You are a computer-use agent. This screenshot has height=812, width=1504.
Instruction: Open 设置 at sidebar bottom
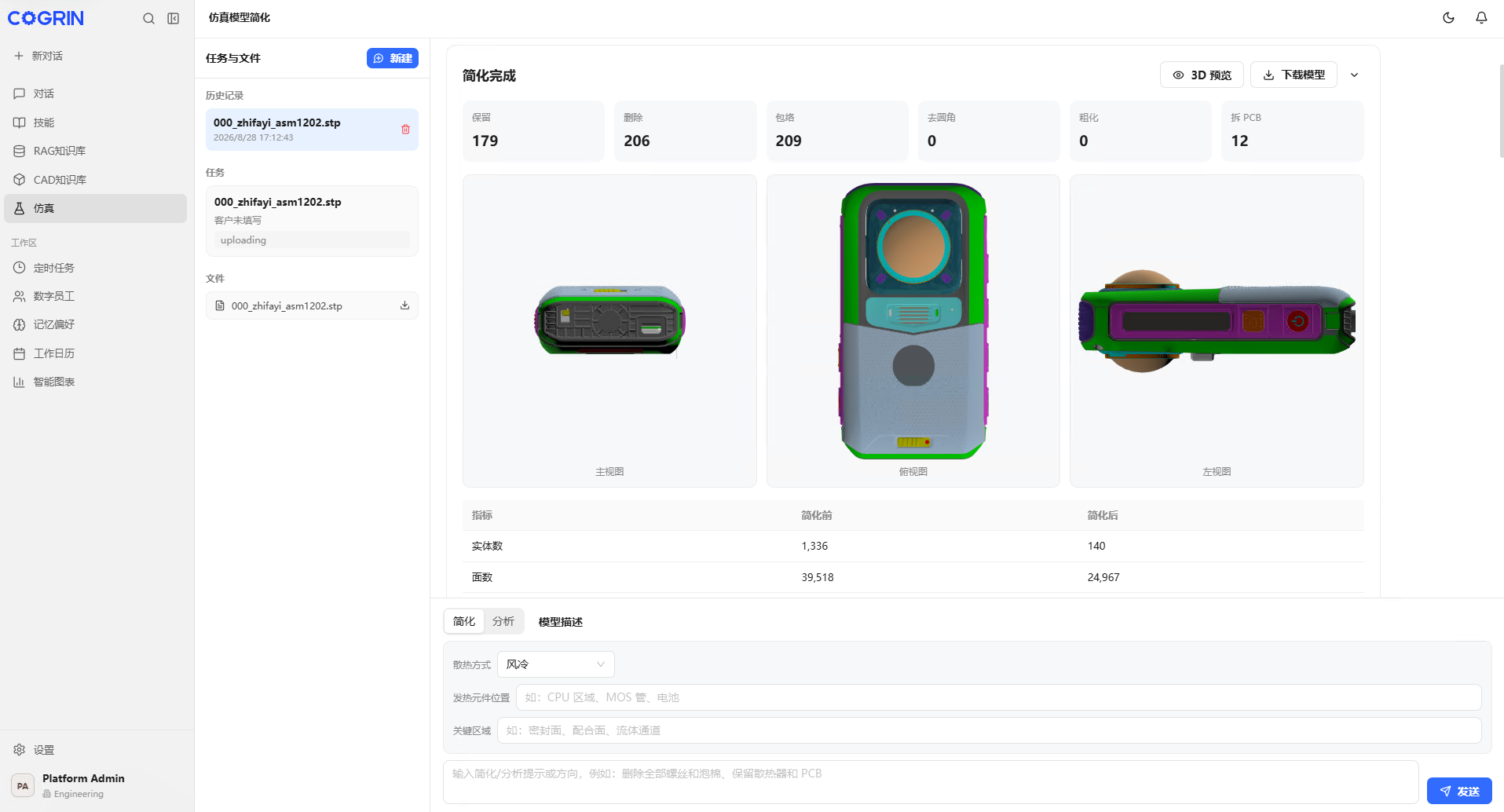[x=96, y=750]
